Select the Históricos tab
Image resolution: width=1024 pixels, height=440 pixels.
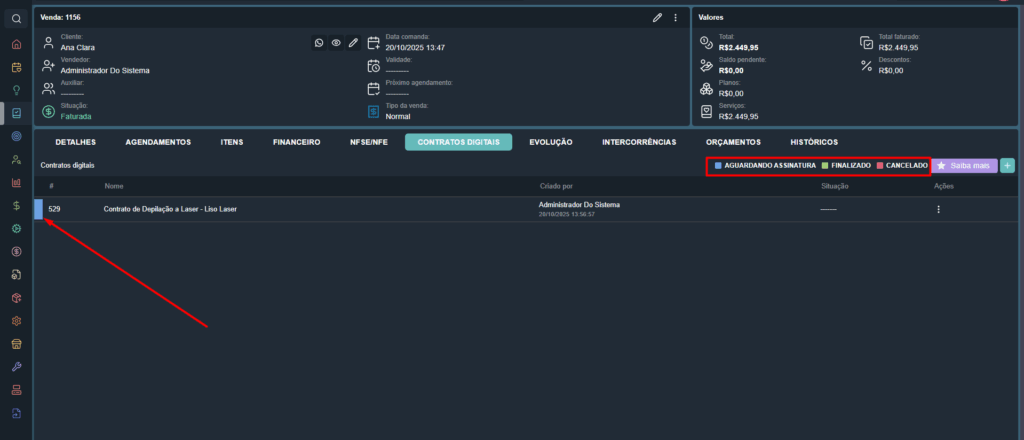pos(814,142)
